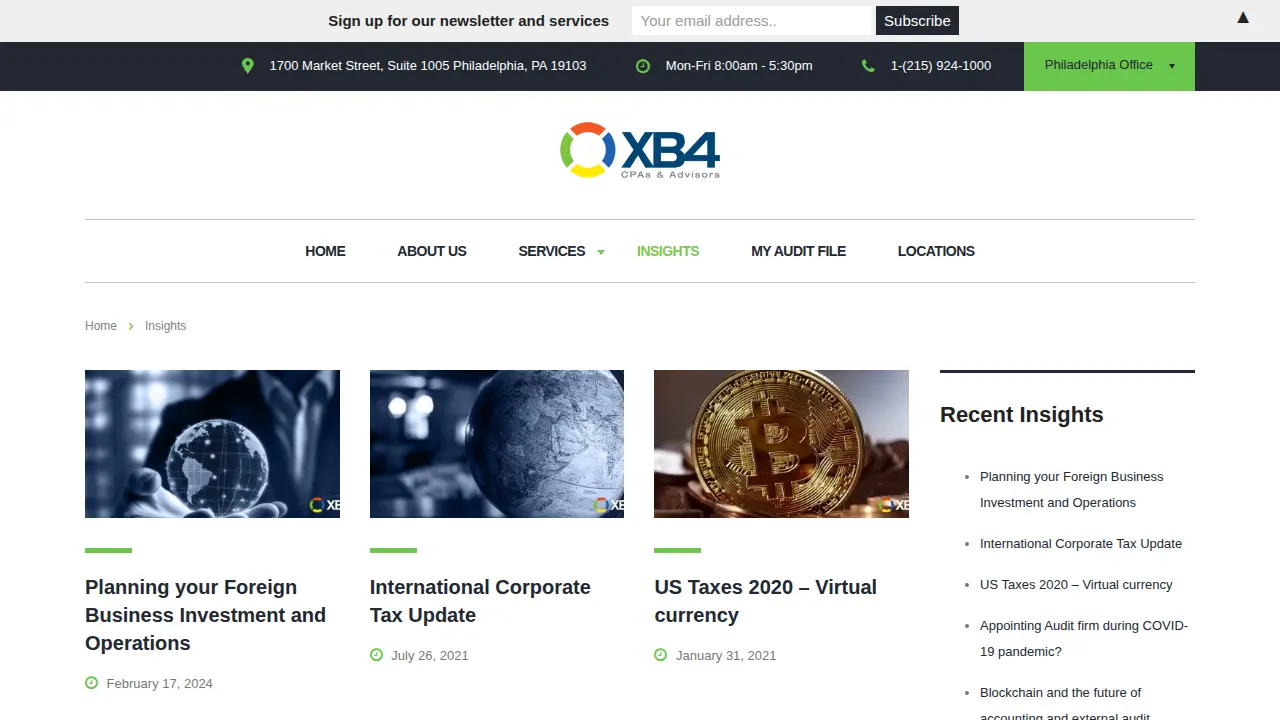Click clock icon beside January 31, 2021
This screenshot has height=720, width=1280.
click(660, 655)
